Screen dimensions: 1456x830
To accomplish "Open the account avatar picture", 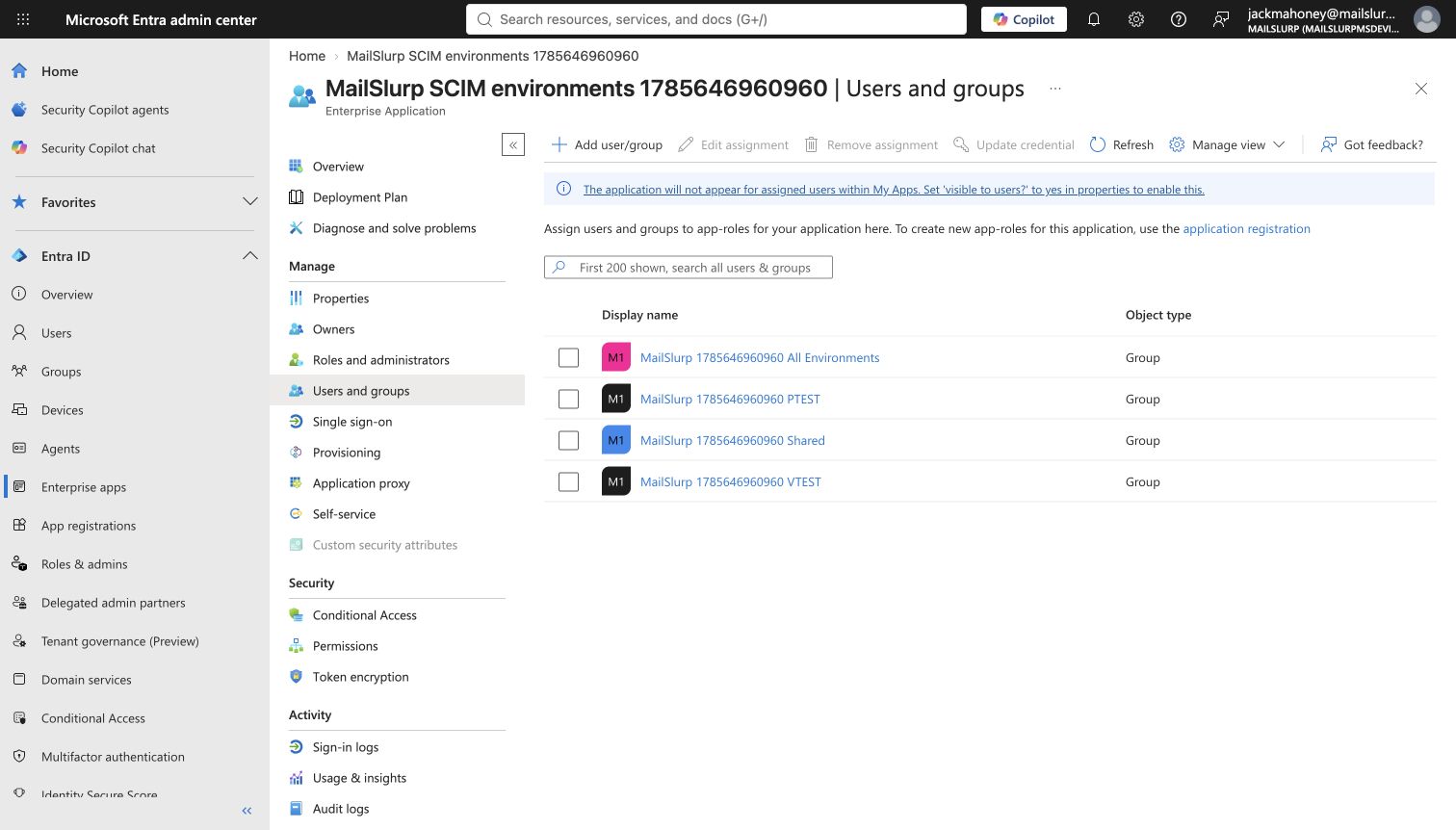I will pos(1426,19).
